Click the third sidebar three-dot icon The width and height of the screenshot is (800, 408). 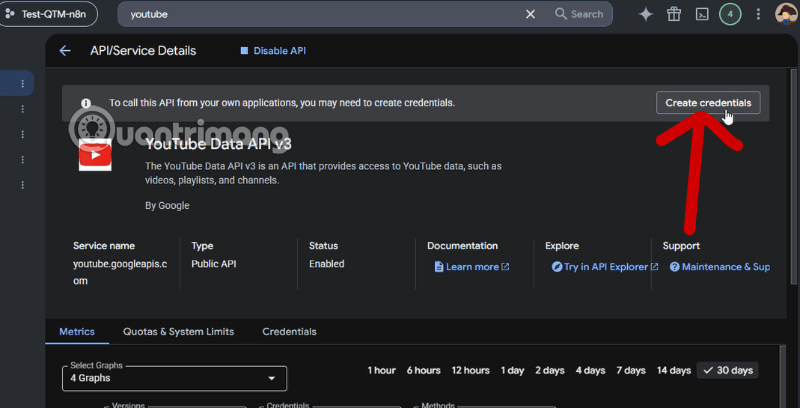[22, 134]
